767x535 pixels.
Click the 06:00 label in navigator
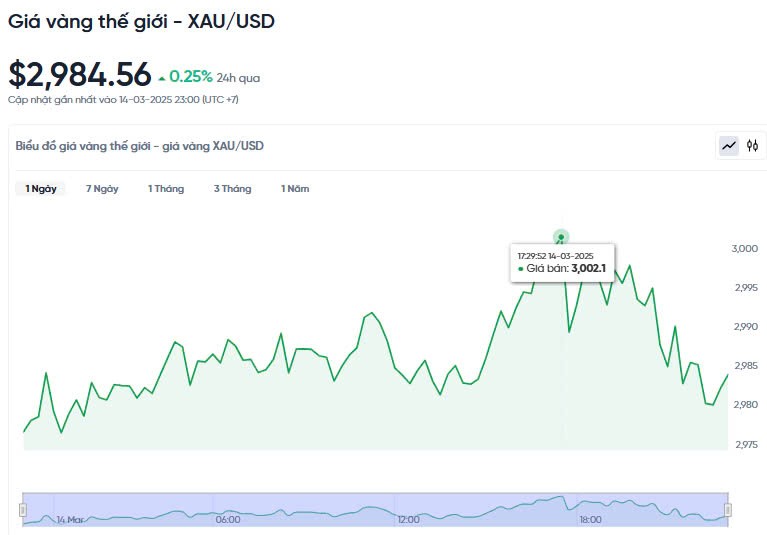click(x=228, y=520)
